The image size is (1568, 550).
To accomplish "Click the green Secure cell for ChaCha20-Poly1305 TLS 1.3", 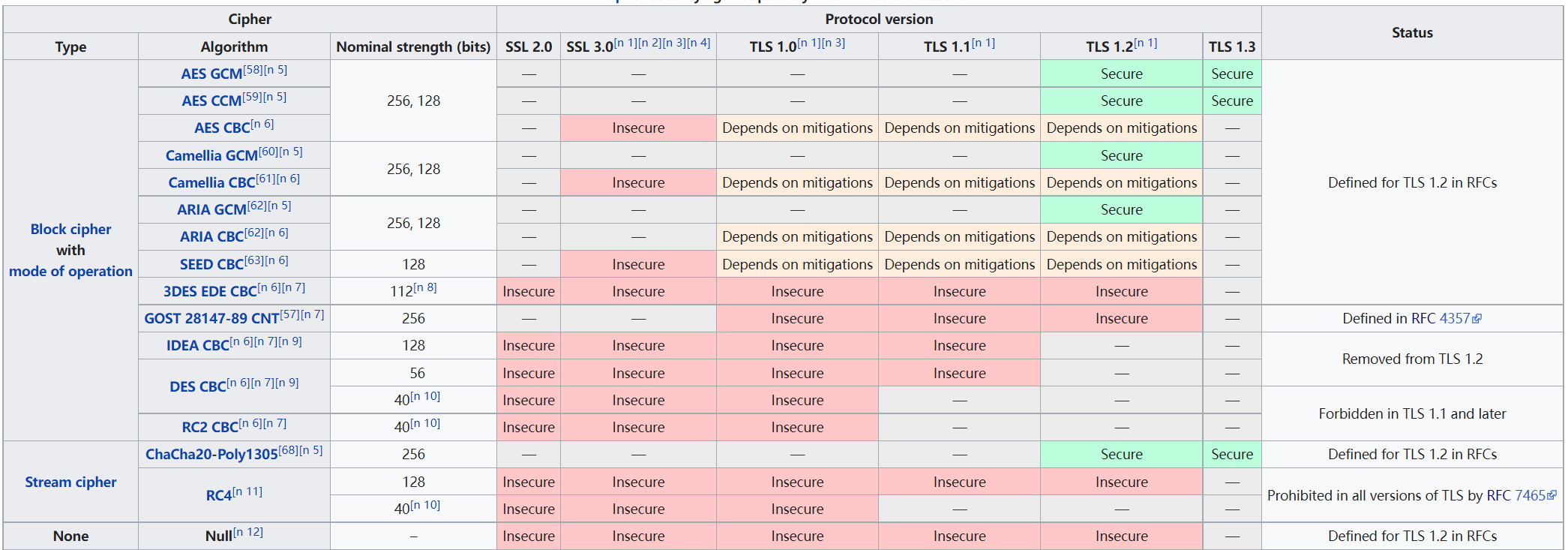I will pyautogui.click(x=1231, y=455).
